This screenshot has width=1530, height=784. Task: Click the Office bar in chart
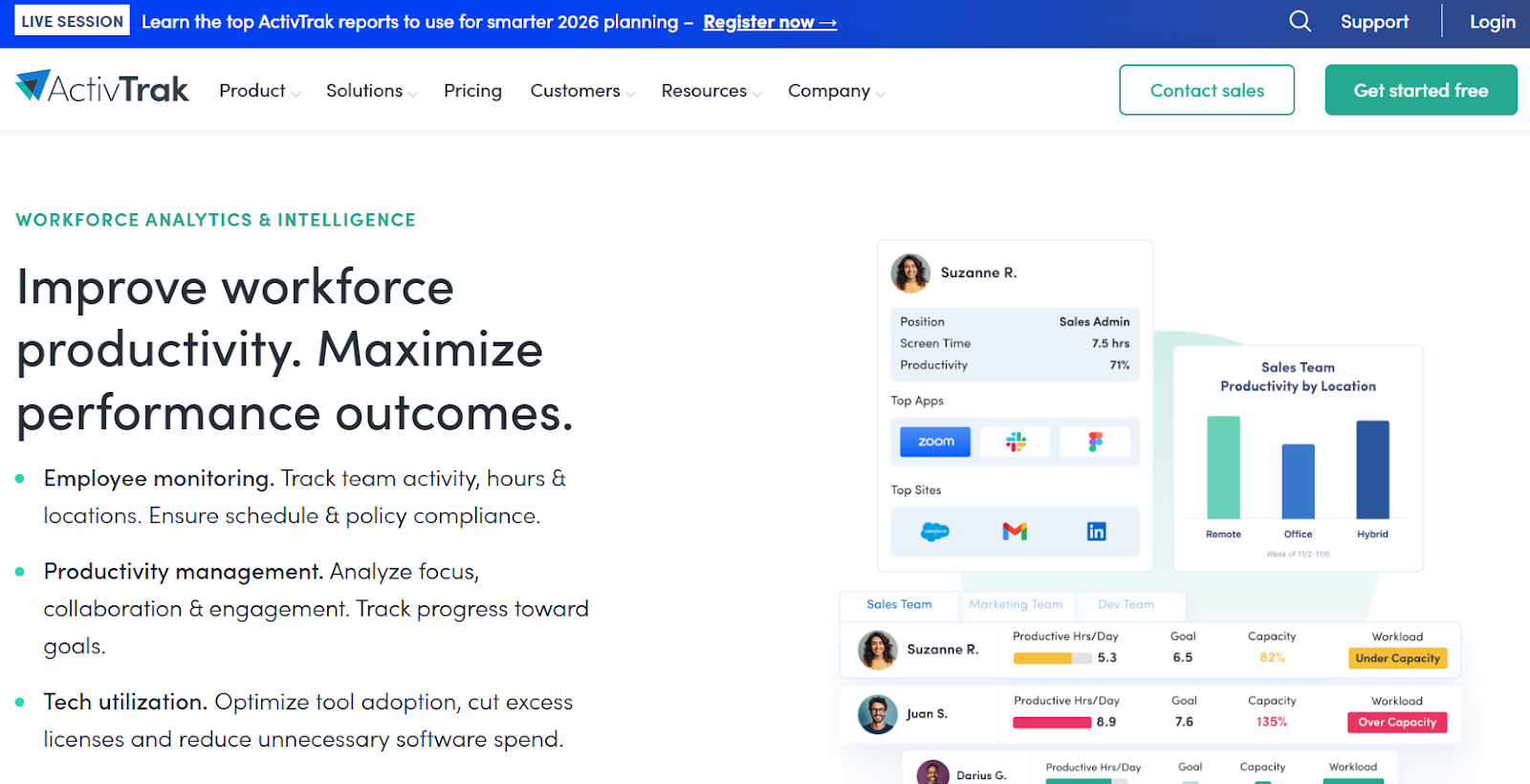coord(1298,482)
